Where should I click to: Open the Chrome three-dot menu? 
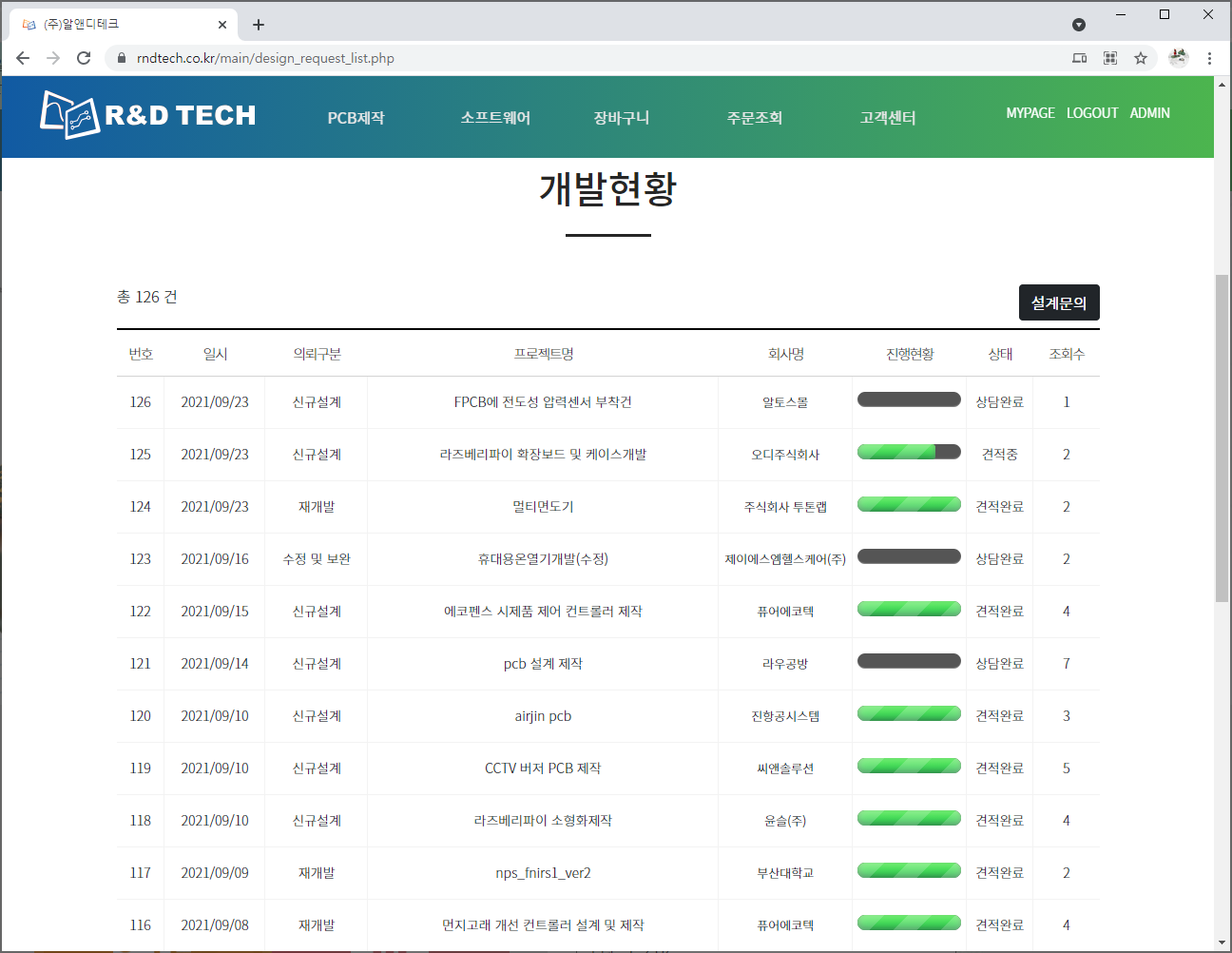pos(1209,58)
